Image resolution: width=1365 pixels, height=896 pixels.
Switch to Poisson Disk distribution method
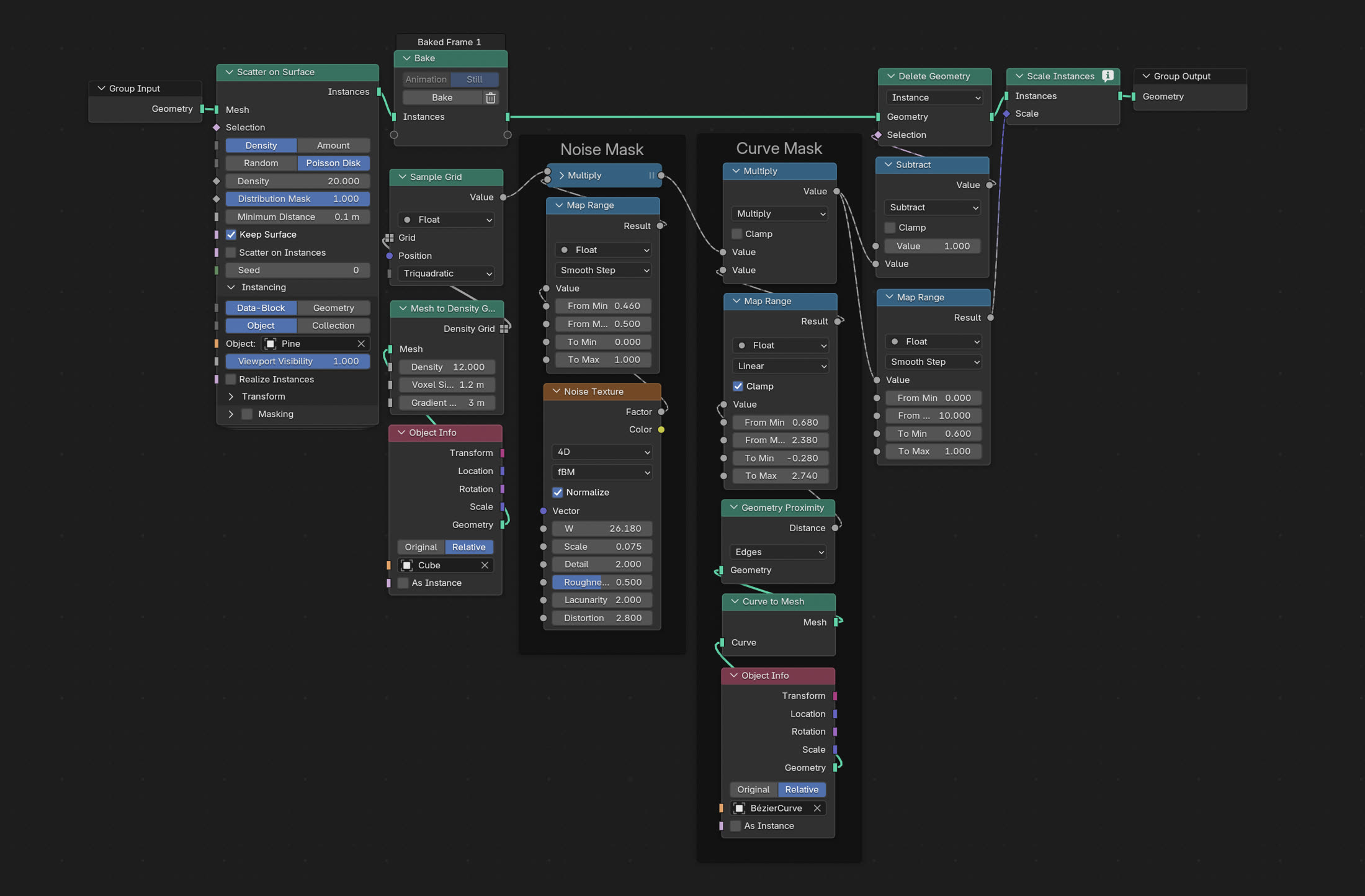click(x=333, y=163)
